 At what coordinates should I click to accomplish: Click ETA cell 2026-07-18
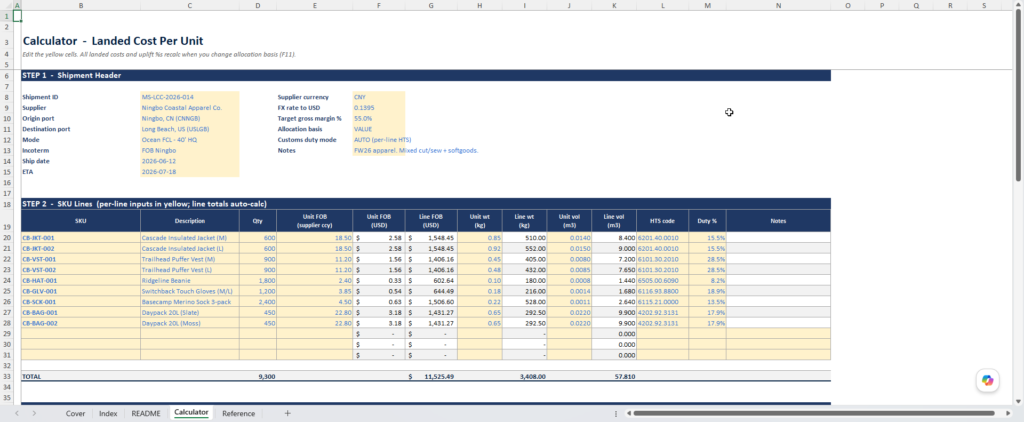click(190, 172)
